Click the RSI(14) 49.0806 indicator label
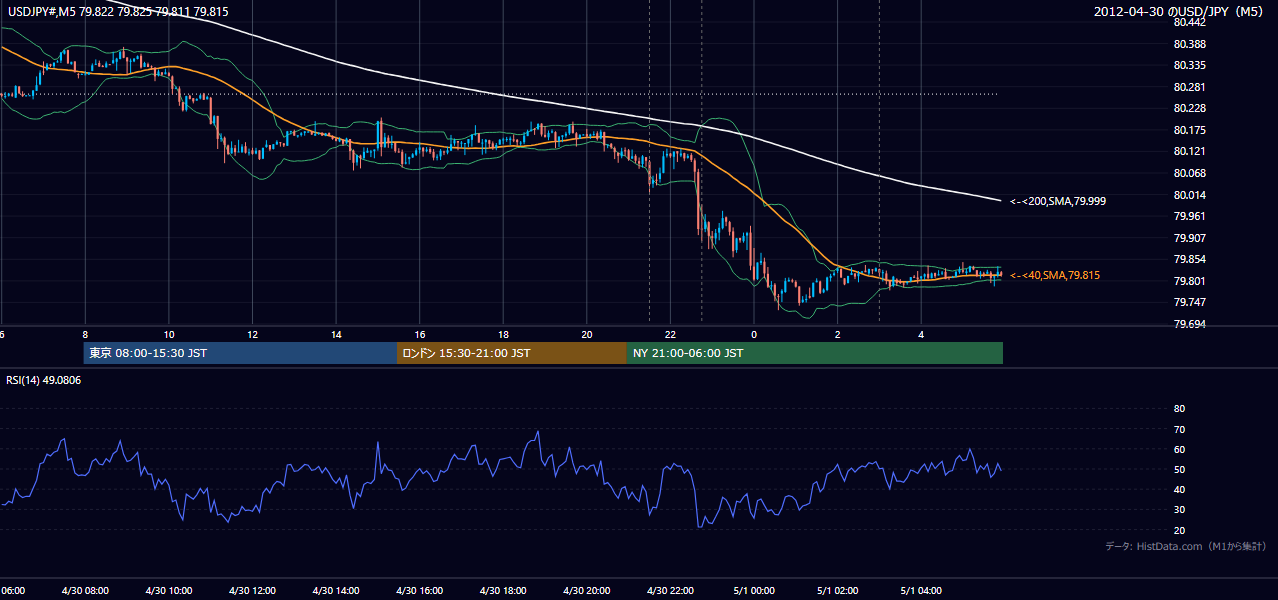 (44, 380)
